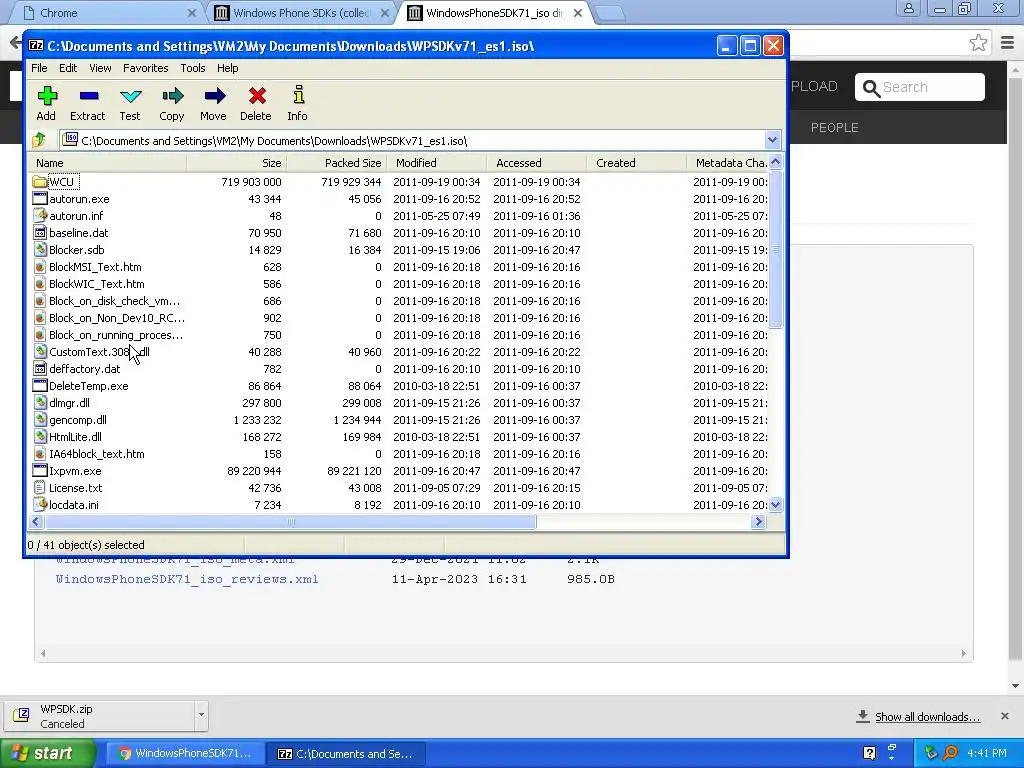Sort files by Size column header
Viewport: 1024px width, 768px height.
pos(236,163)
